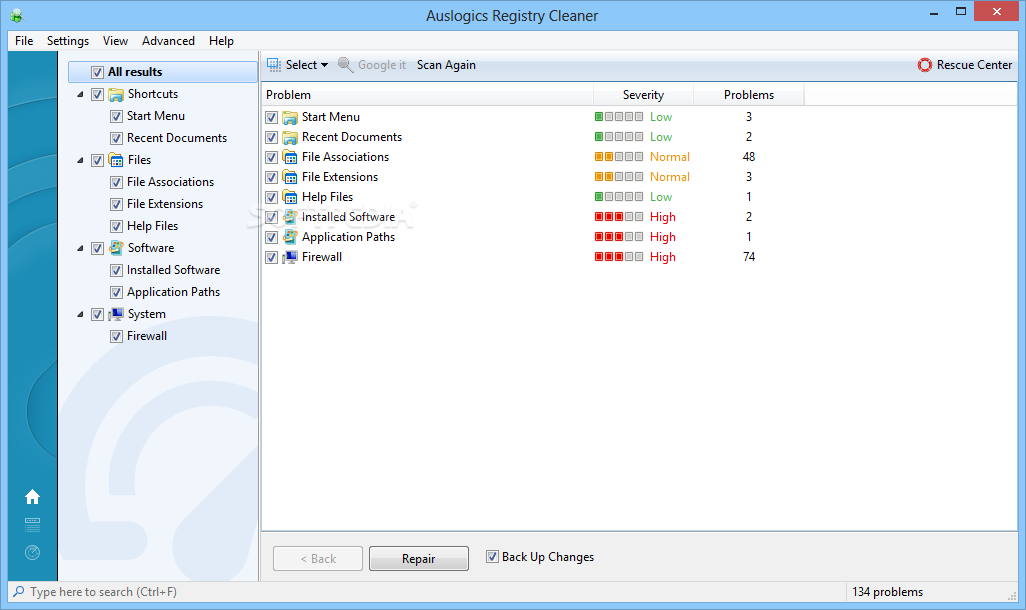
Task: Select Application Paths in the left tree
Action: tap(173, 292)
